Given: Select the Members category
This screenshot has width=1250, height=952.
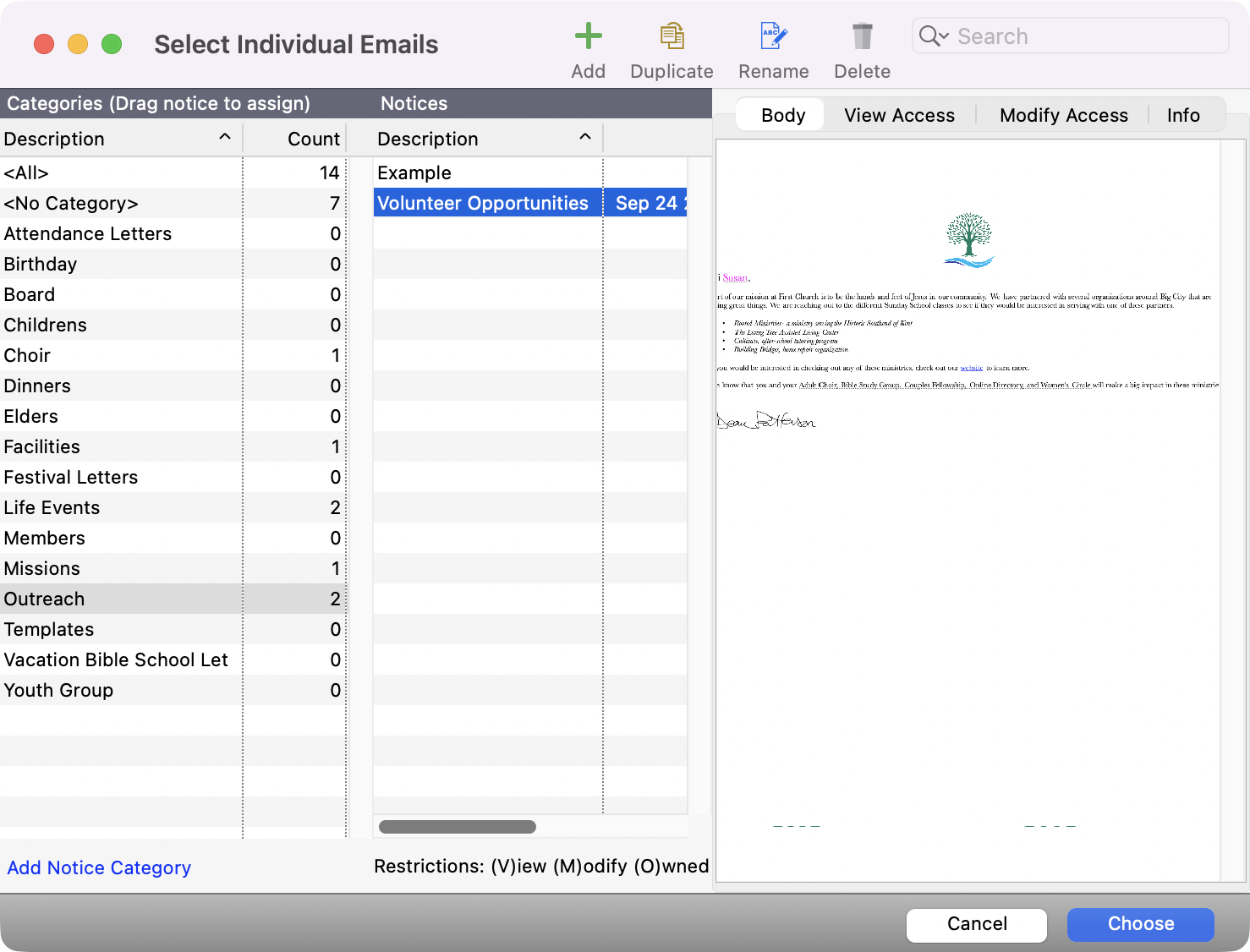Looking at the screenshot, I should (173, 538).
